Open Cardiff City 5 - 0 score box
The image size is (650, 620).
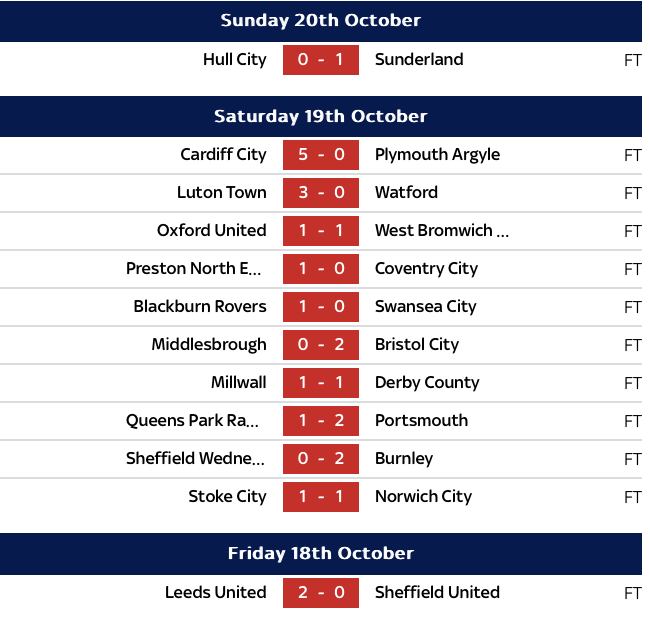[x=320, y=155]
